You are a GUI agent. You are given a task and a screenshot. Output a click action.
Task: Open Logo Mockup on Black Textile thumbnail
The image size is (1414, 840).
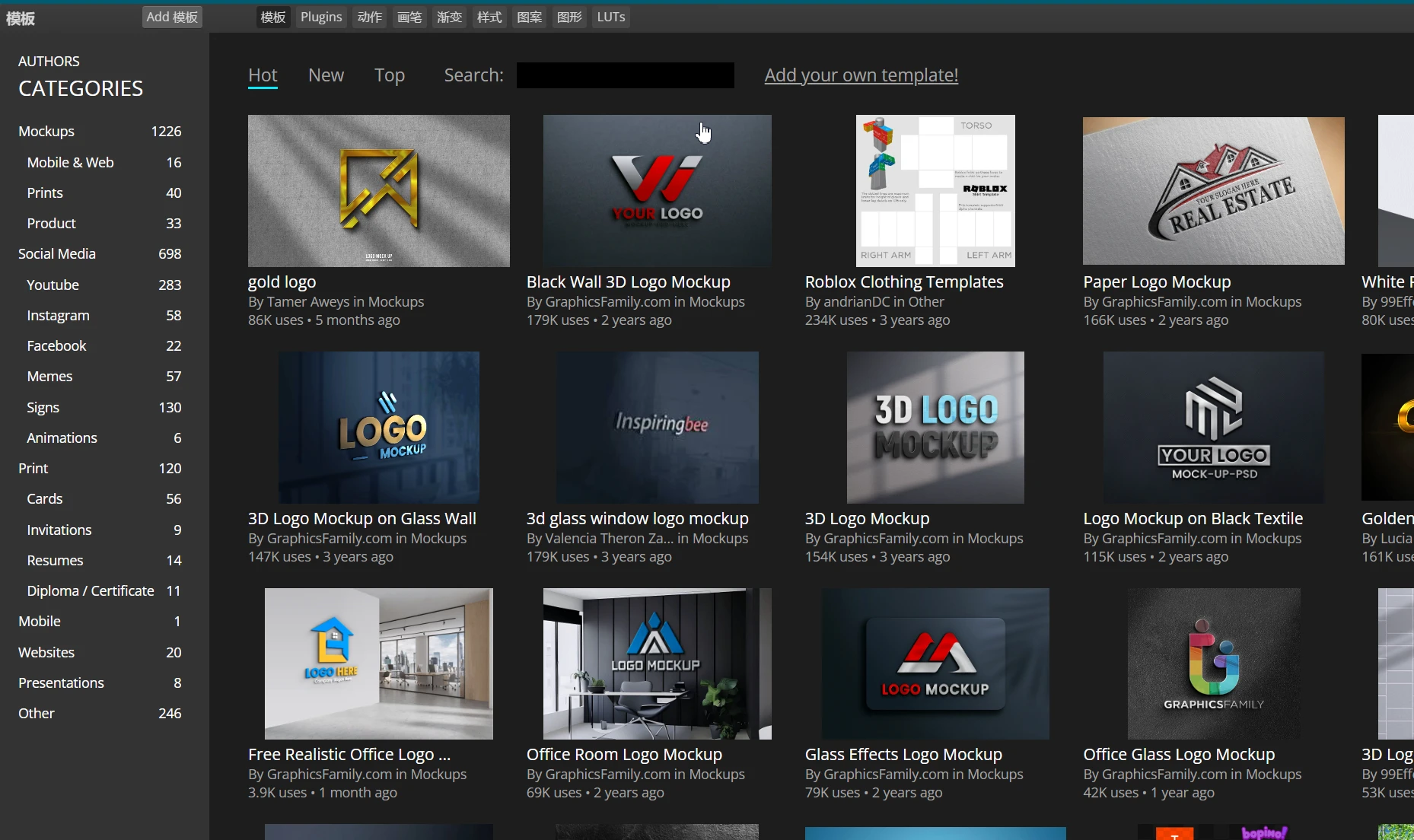click(x=1214, y=427)
